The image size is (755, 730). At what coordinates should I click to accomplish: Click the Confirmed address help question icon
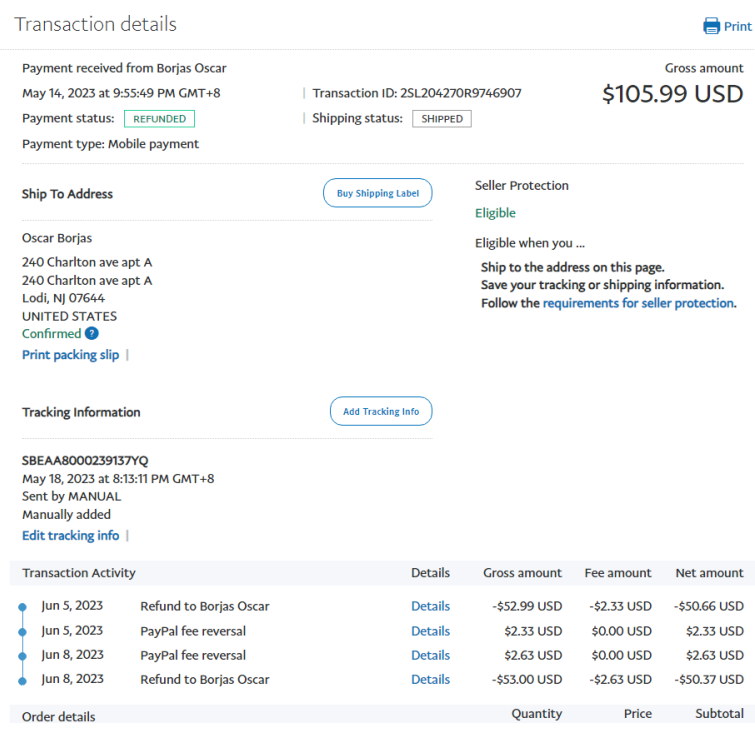(92, 334)
